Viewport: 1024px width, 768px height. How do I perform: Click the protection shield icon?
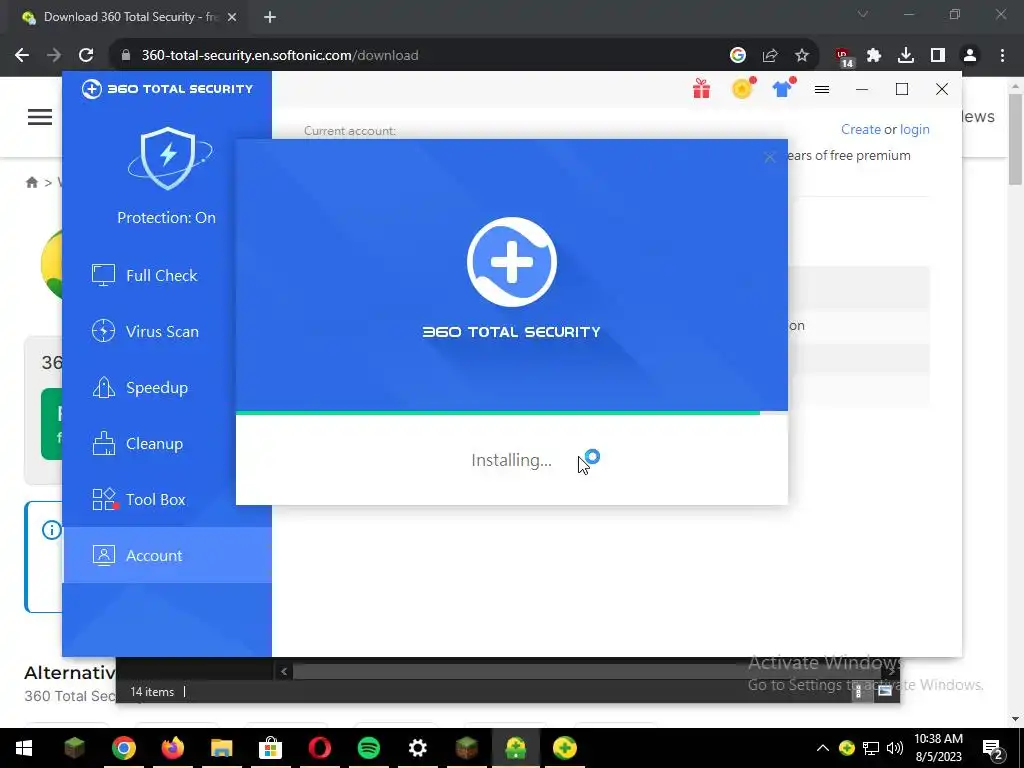click(169, 158)
